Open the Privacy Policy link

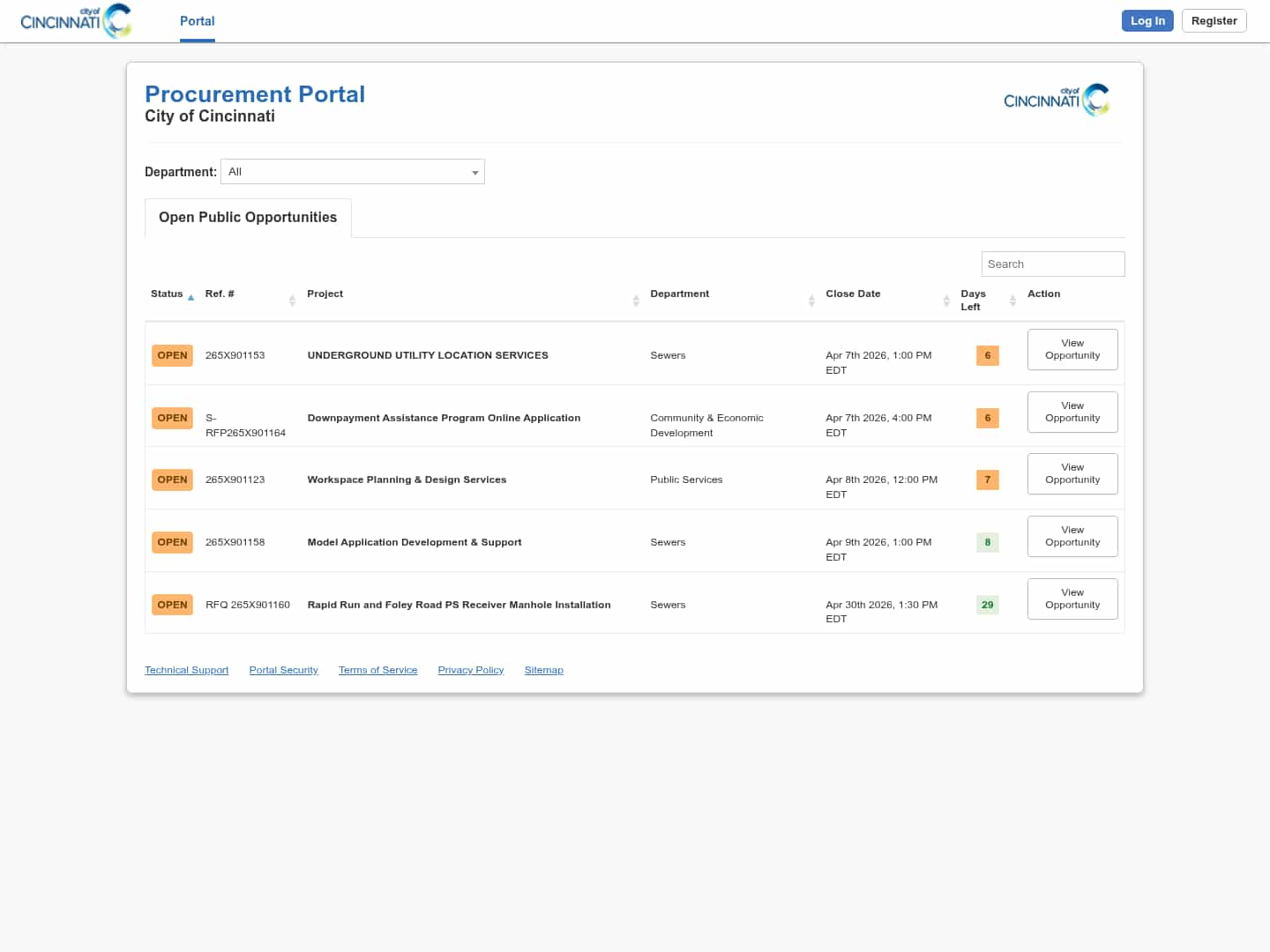(x=470, y=671)
